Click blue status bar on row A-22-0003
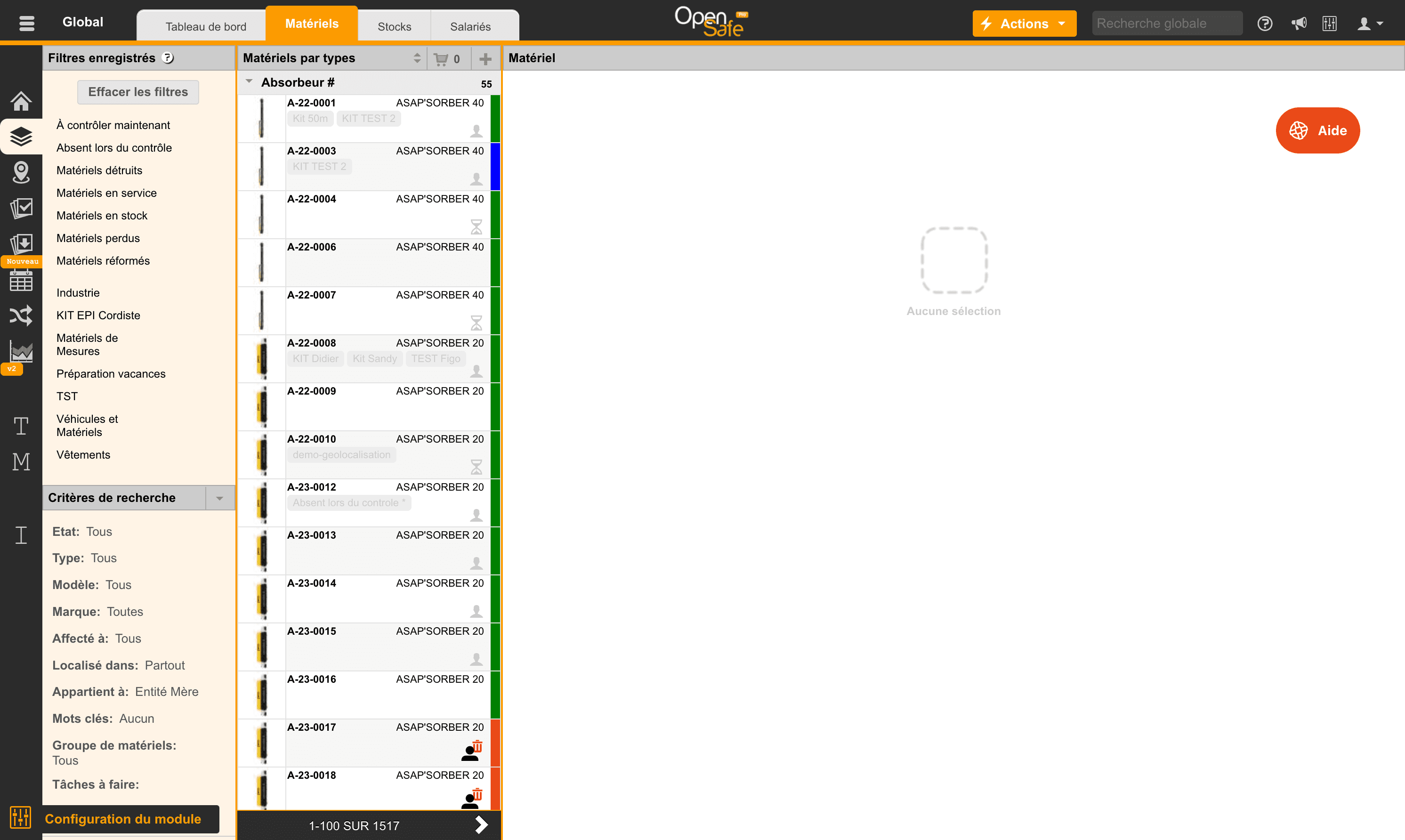 (495, 166)
